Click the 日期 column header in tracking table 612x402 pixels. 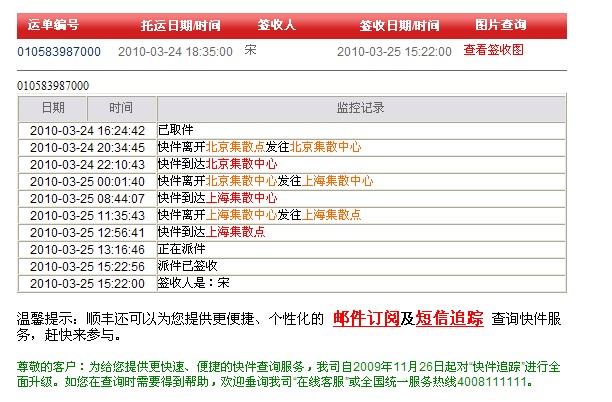pyautogui.click(x=53, y=108)
